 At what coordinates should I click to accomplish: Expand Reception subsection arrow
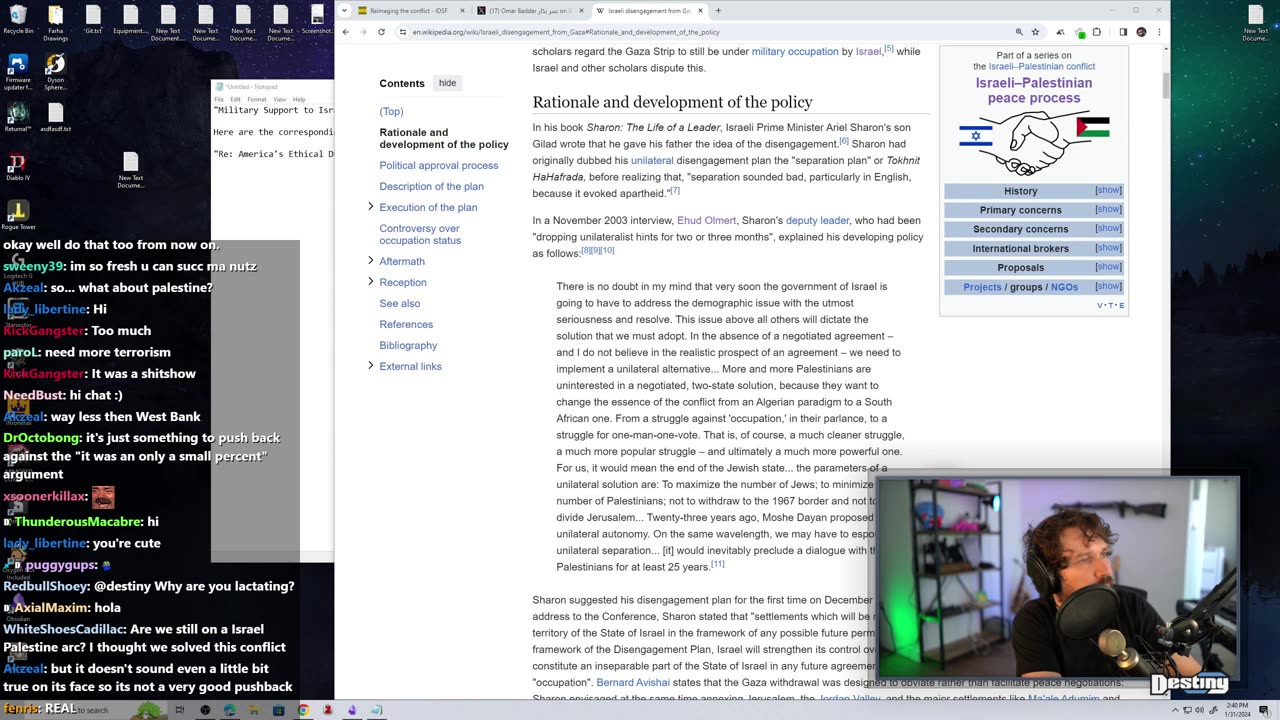click(371, 282)
